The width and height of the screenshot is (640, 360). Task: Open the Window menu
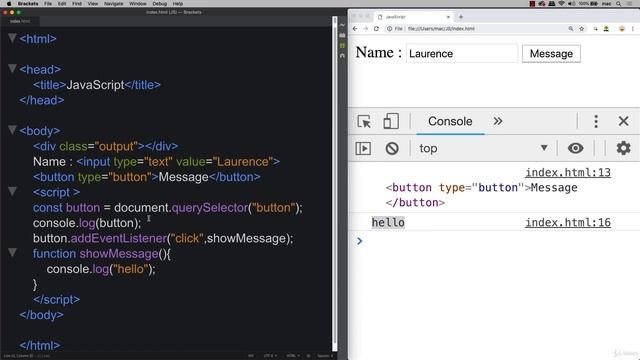138,4
